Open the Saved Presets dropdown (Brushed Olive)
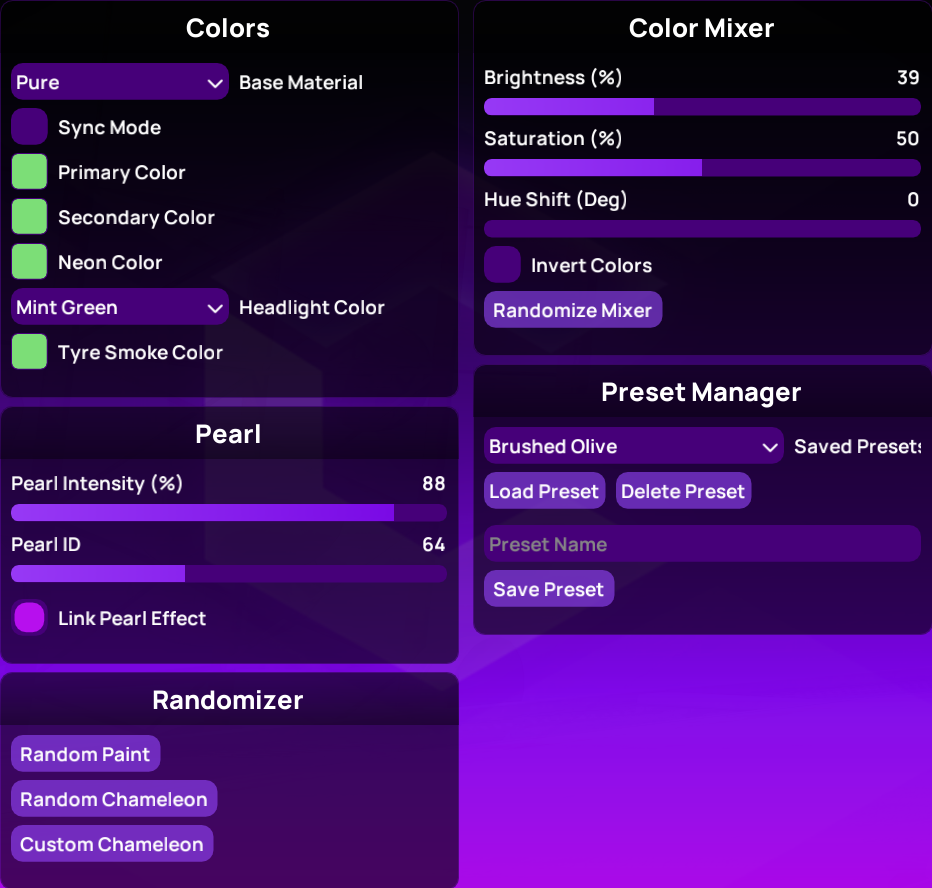The height and width of the screenshot is (888, 932). point(633,446)
